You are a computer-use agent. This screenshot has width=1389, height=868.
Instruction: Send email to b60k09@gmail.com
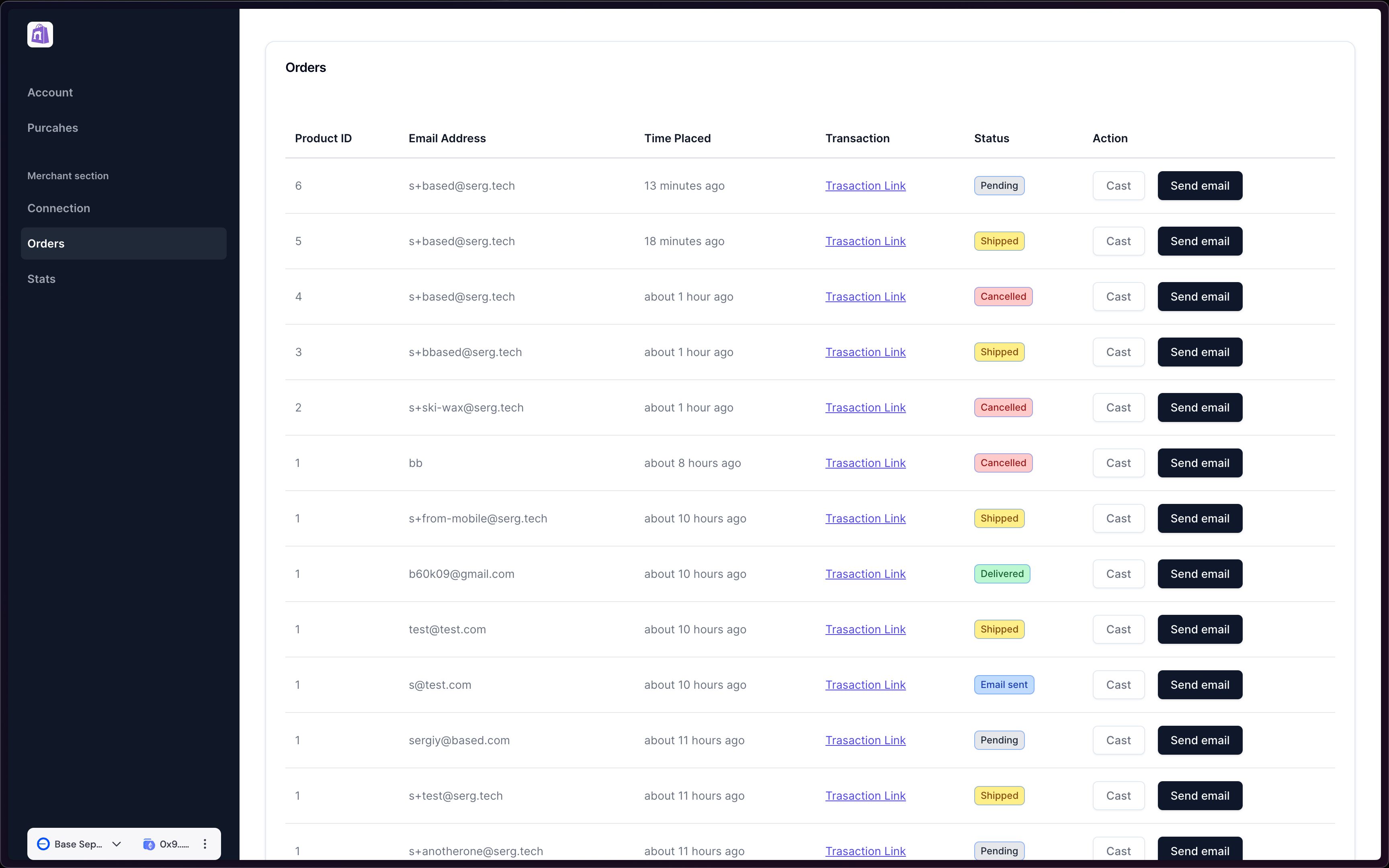click(1200, 574)
